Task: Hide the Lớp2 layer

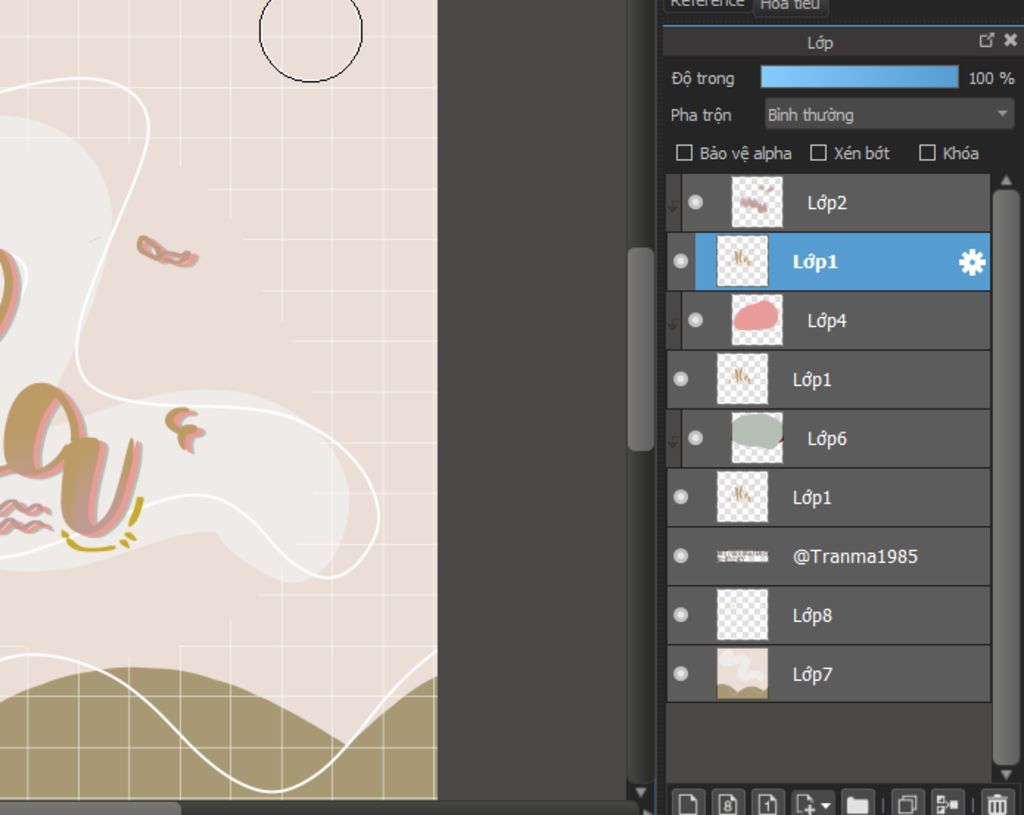Action: coord(696,202)
